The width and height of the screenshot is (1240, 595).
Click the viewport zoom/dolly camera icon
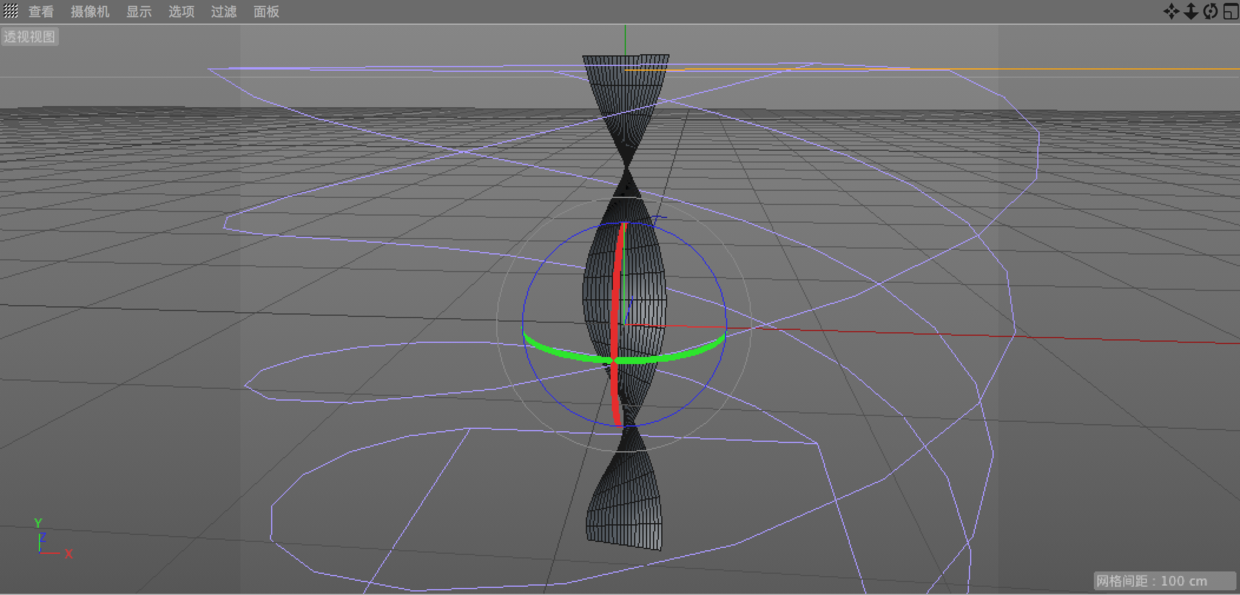1191,11
